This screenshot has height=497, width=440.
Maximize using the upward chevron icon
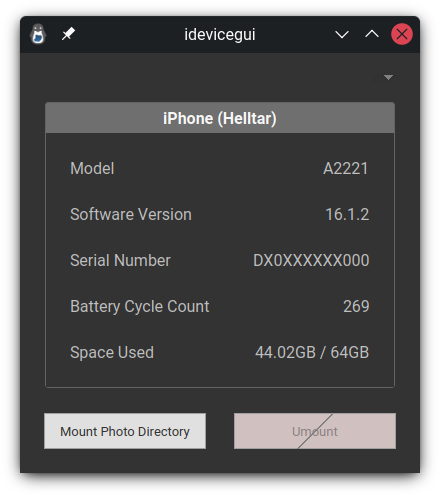point(372,34)
